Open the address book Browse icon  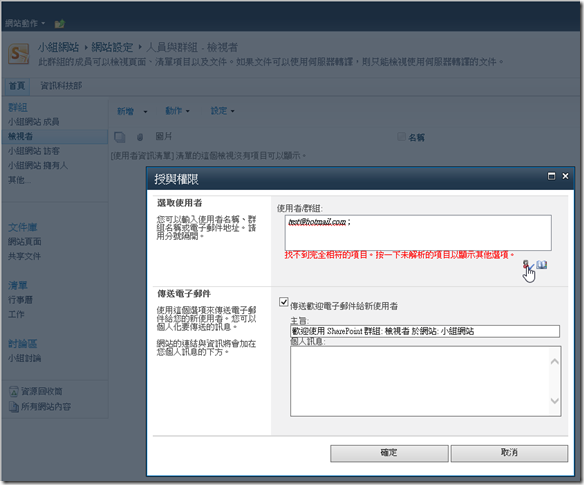coord(542,265)
